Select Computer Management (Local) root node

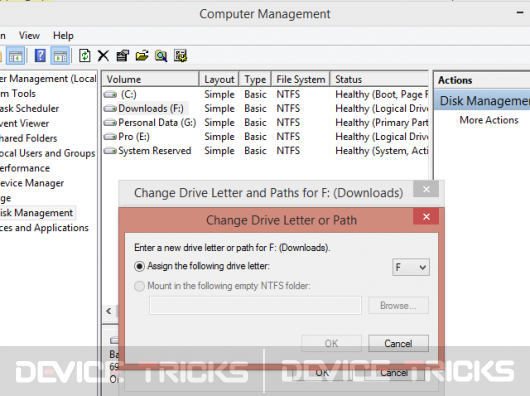[x=48, y=78]
